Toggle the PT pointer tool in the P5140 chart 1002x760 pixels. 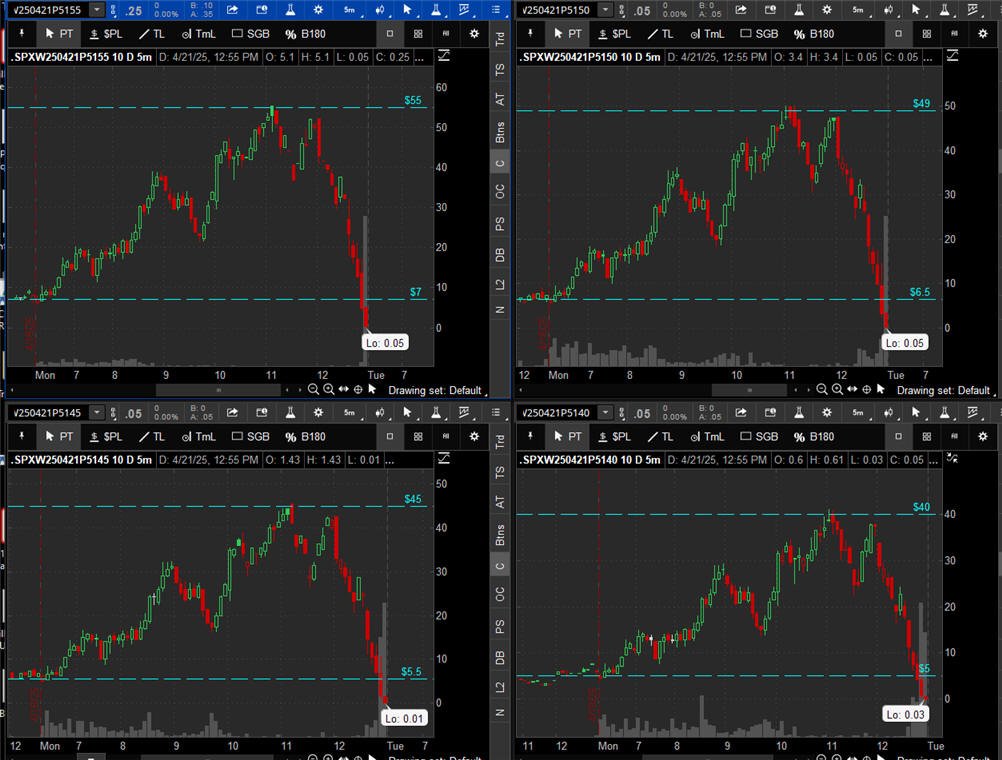[x=565, y=436]
